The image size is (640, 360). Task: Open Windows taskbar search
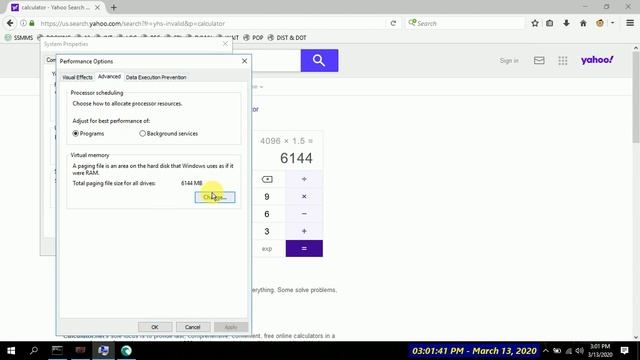(34, 351)
